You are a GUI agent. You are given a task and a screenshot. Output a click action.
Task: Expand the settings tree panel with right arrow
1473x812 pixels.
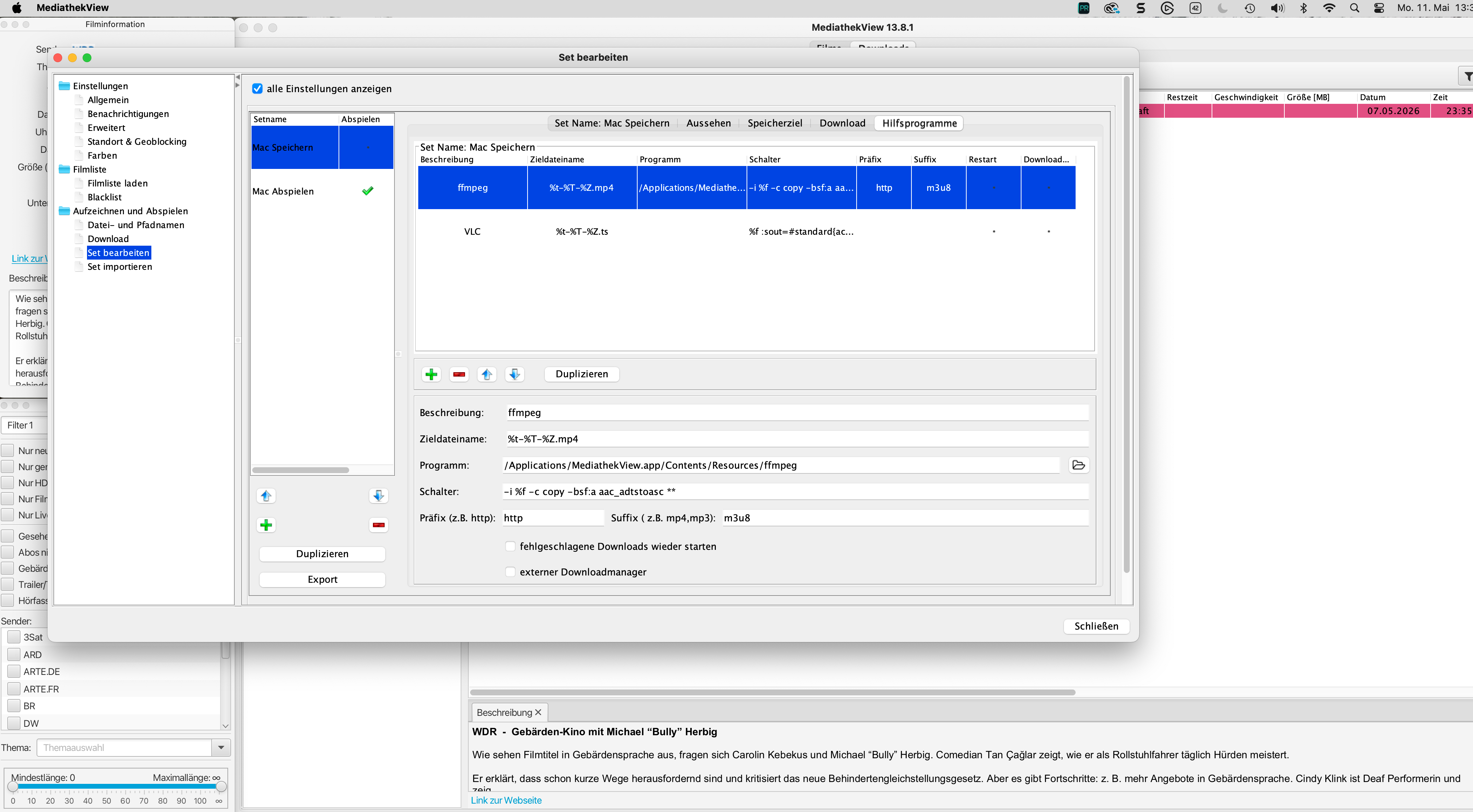click(238, 85)
